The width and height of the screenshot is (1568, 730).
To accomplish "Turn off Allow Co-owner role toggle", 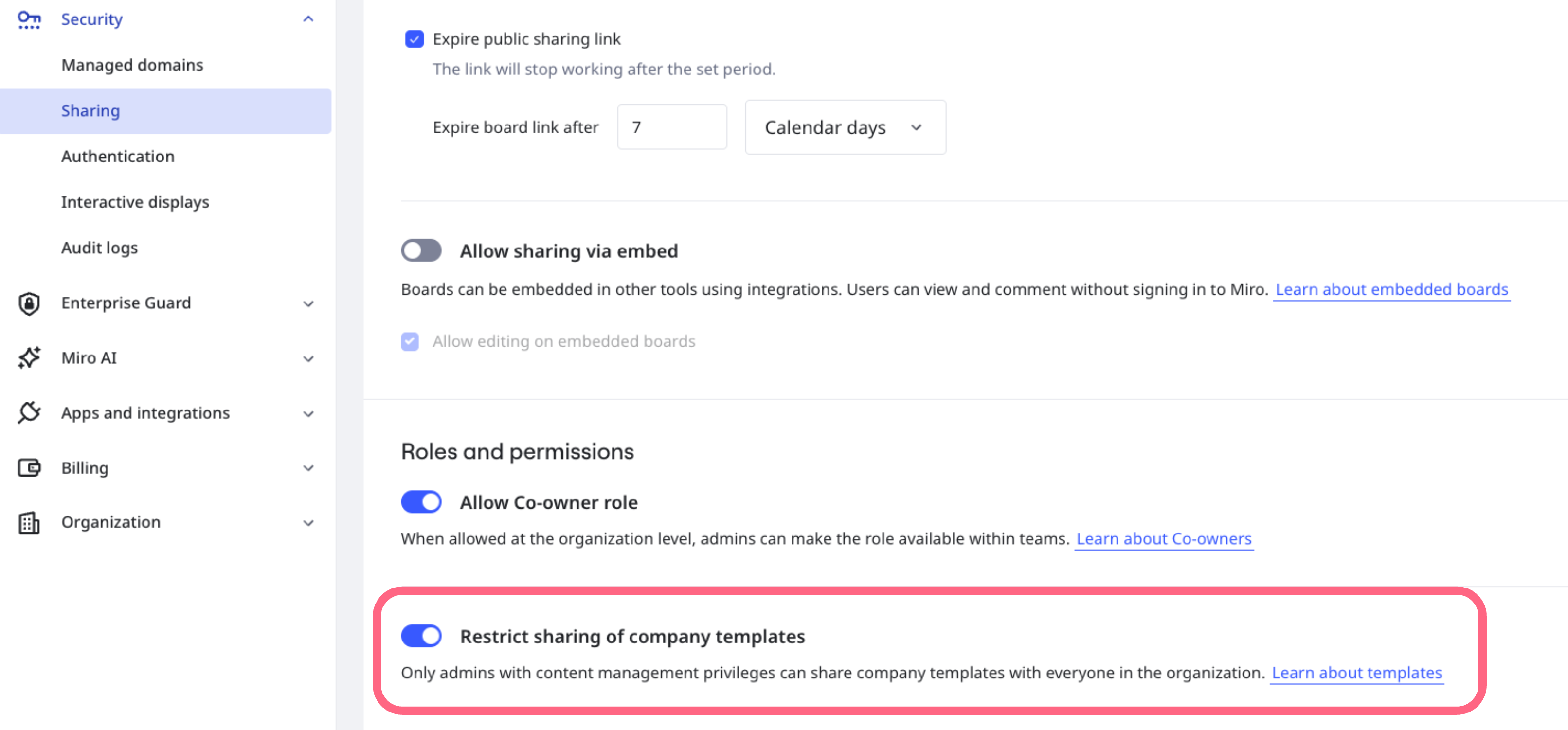I will pos(421,502).
